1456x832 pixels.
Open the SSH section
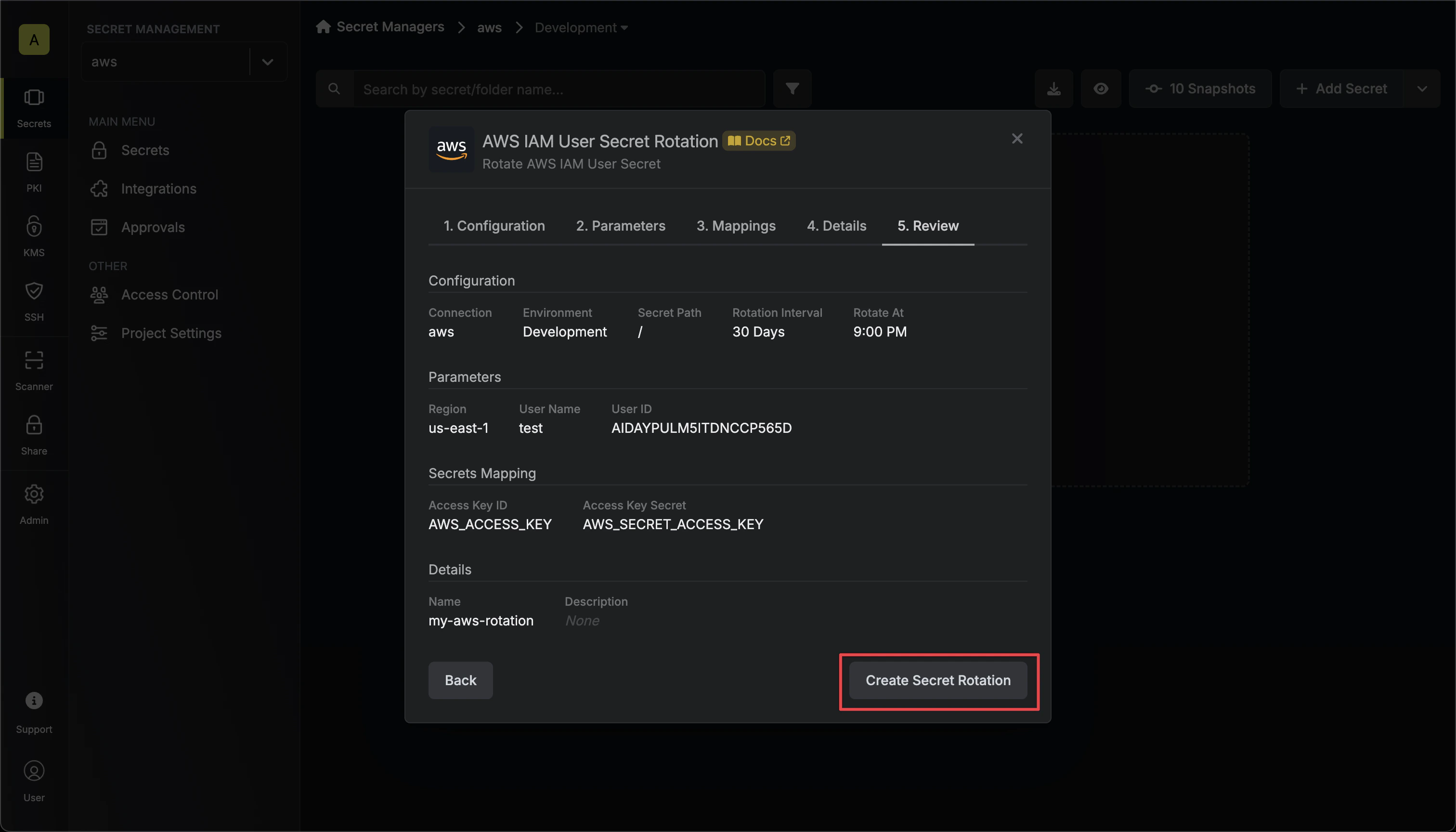click(34, 300)
